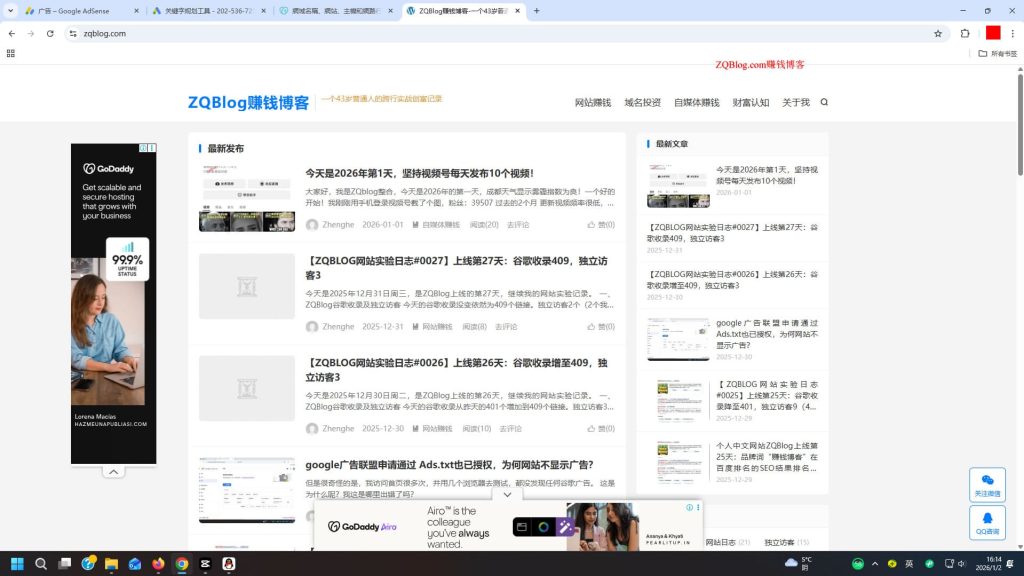1024x576 pixels.
Task: Switch to the Google AdSense tab
Action: click(x=82, y=10)
